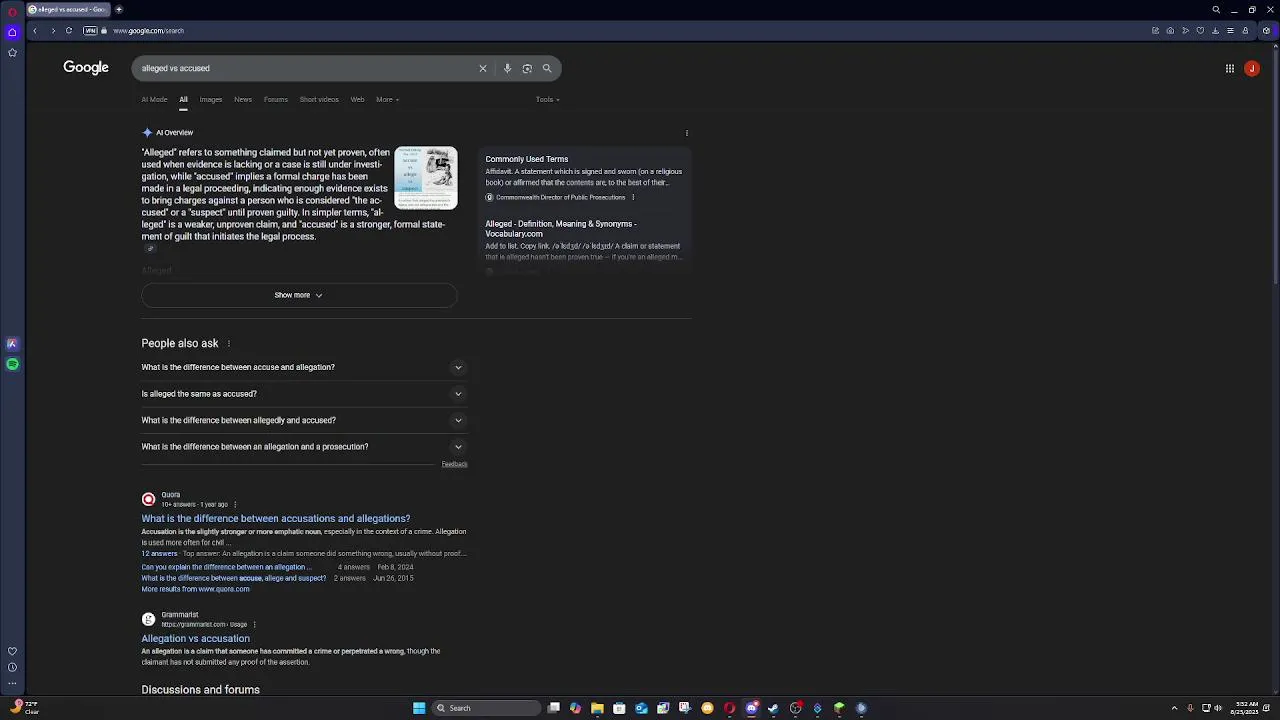1280x720 pixels.
Task: Click the Opera toolbar snapshot edit icon
Action: point(1156,31)
